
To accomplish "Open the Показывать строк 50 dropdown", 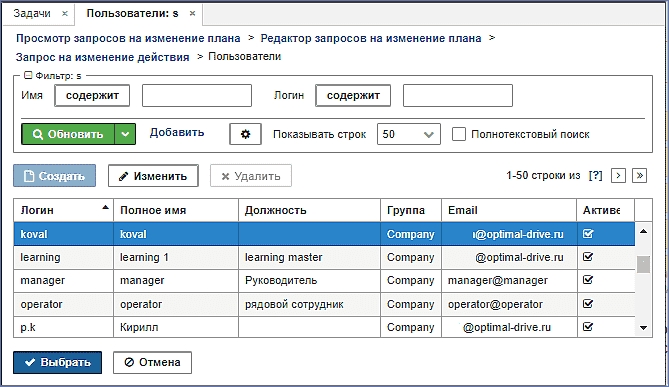I will (409, 134).
